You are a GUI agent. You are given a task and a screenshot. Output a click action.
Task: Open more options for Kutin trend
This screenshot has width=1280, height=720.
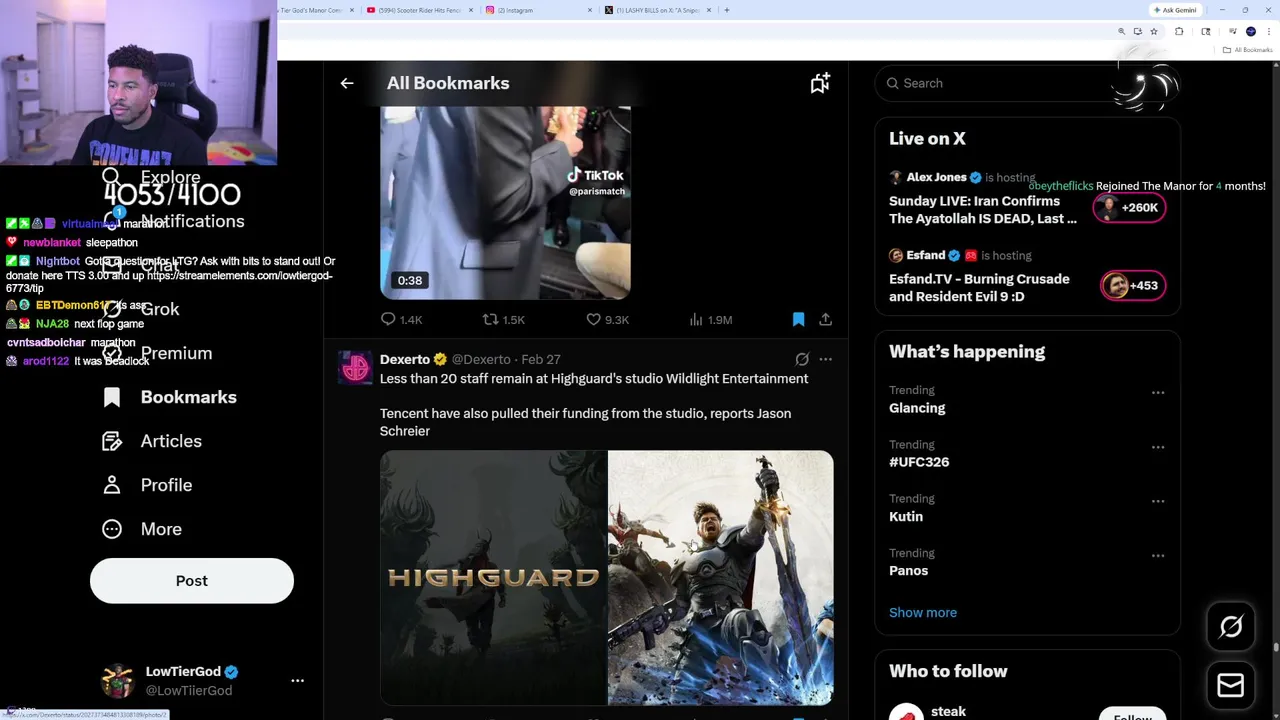pos(1158,501)
